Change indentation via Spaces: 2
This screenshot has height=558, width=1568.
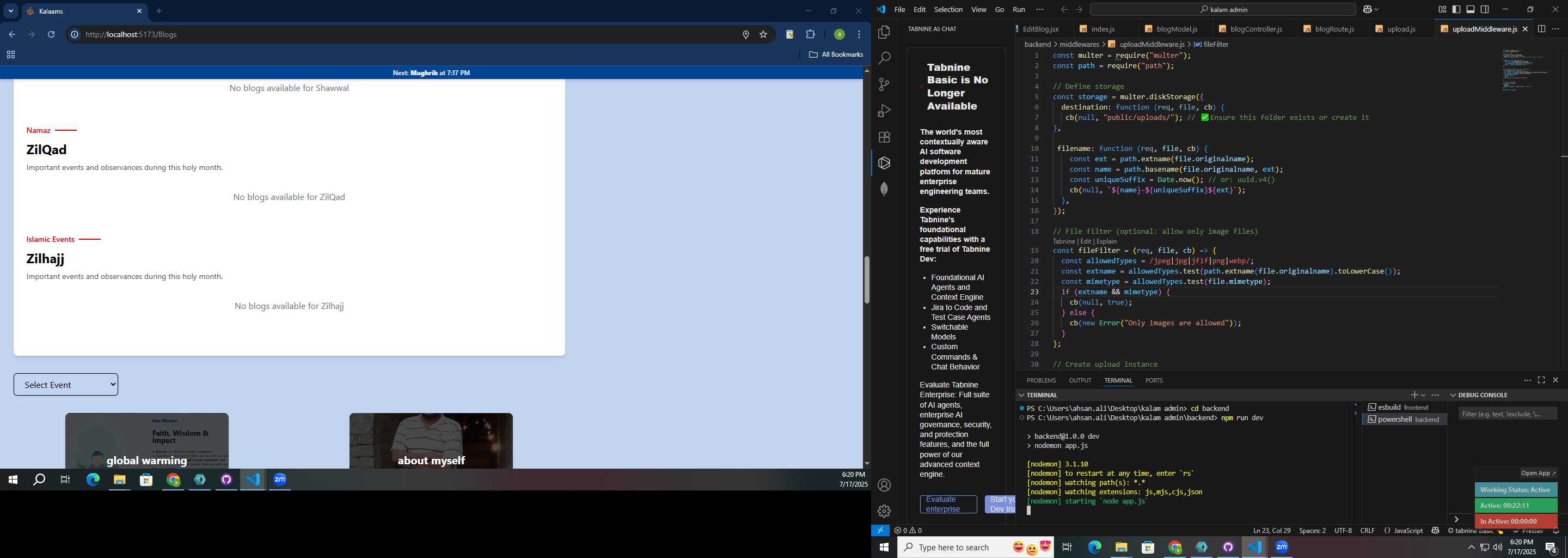(x=1312, y=531)
